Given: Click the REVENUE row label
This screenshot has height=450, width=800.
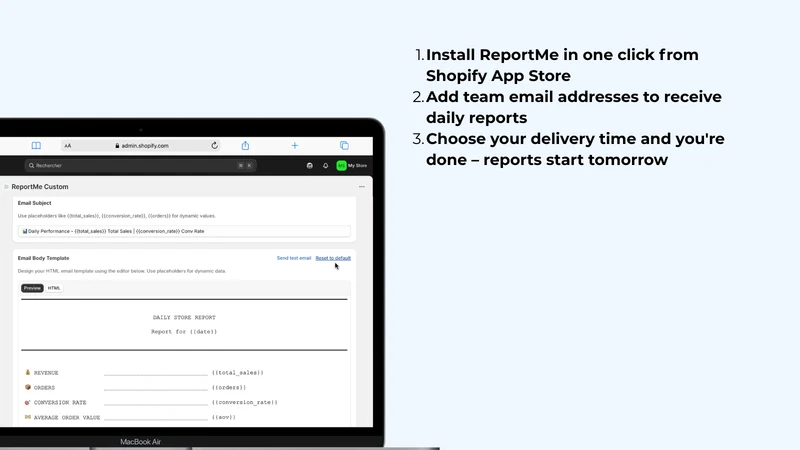Looking at the screenshot, I should 46,373.
